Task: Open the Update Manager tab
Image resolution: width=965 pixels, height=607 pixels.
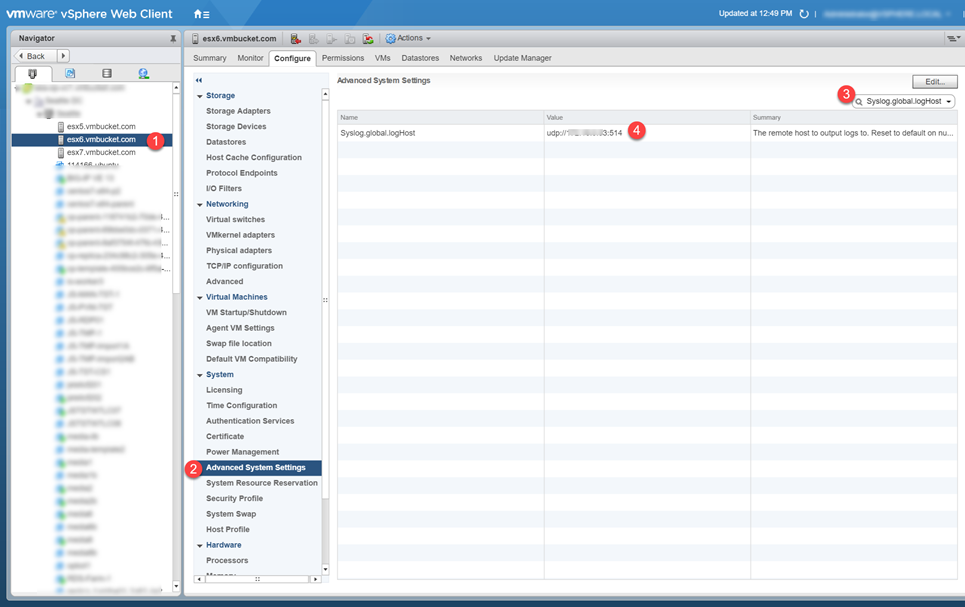Action: (523, 58)
